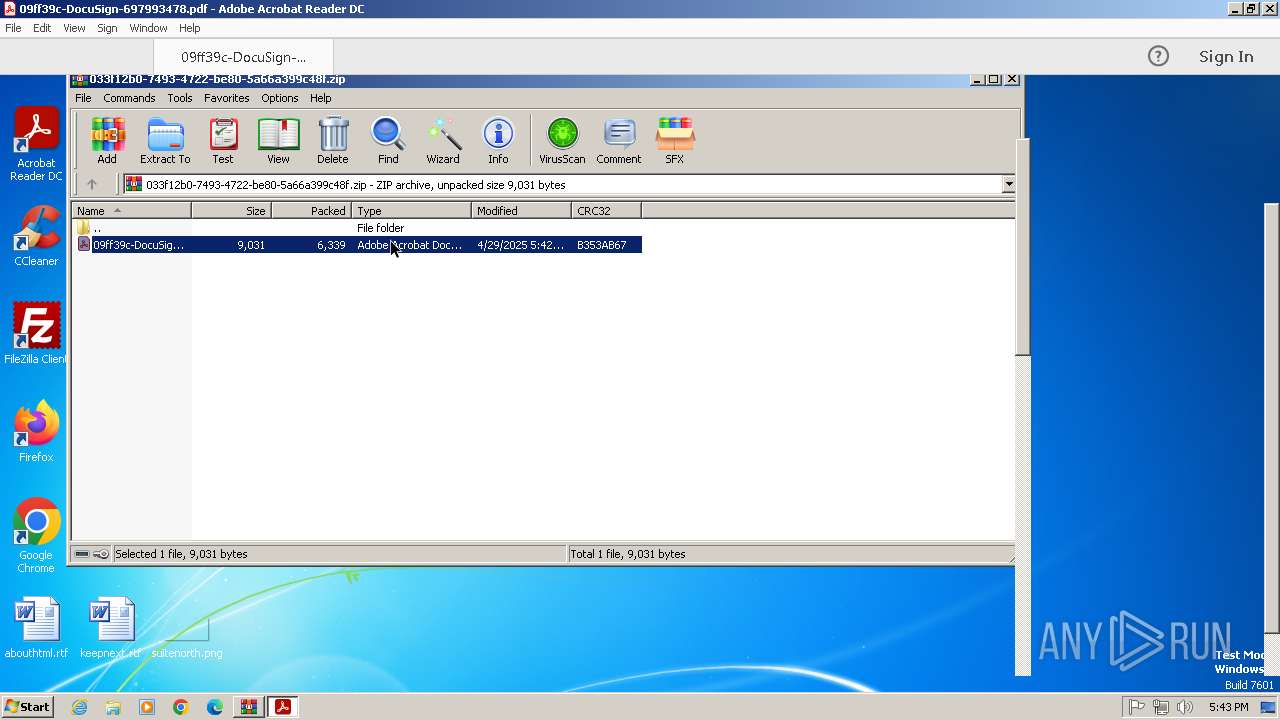Open WinRAR File menu
This screenshot has width=1280, height=720.
coord(83,98)
